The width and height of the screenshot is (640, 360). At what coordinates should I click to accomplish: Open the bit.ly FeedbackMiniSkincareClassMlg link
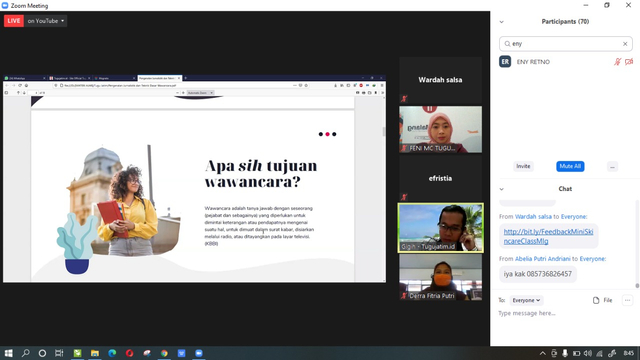[548, 236]
